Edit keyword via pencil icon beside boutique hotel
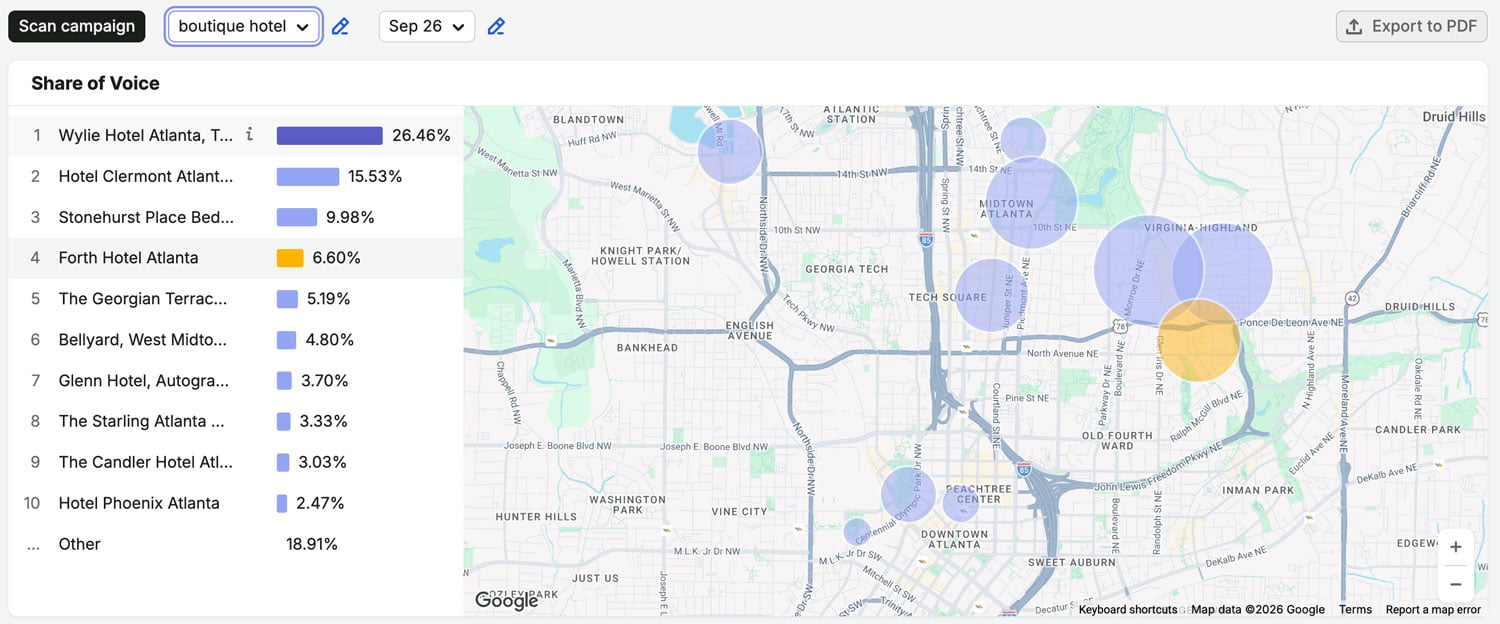 click(x=340, y=27)
